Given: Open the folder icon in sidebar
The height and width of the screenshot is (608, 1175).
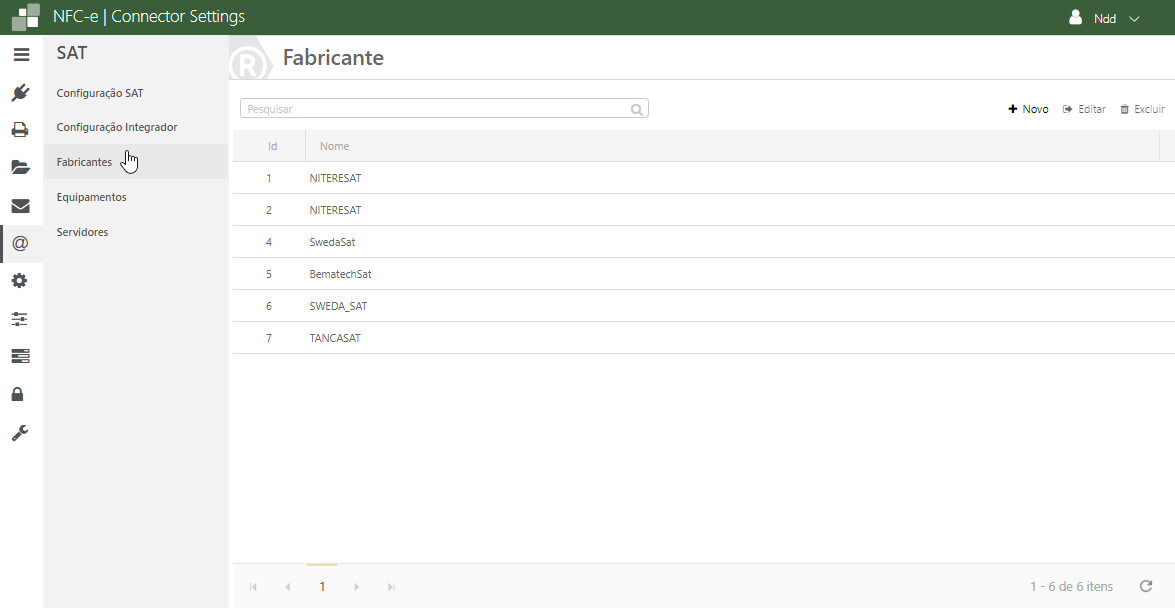Looking at the screenshot, I should point(20,167).
